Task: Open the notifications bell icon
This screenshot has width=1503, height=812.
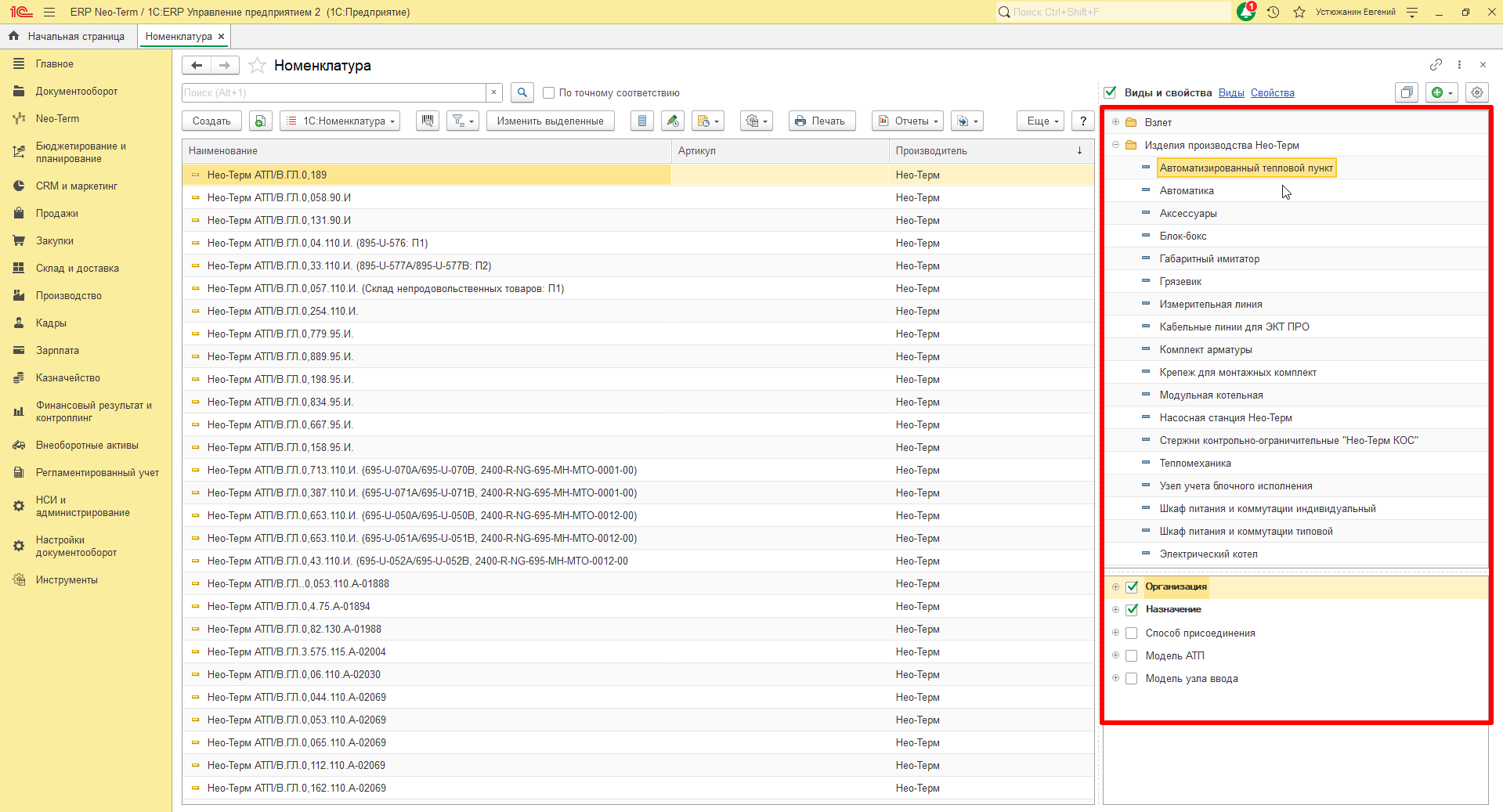Action: coord(1245,12)
